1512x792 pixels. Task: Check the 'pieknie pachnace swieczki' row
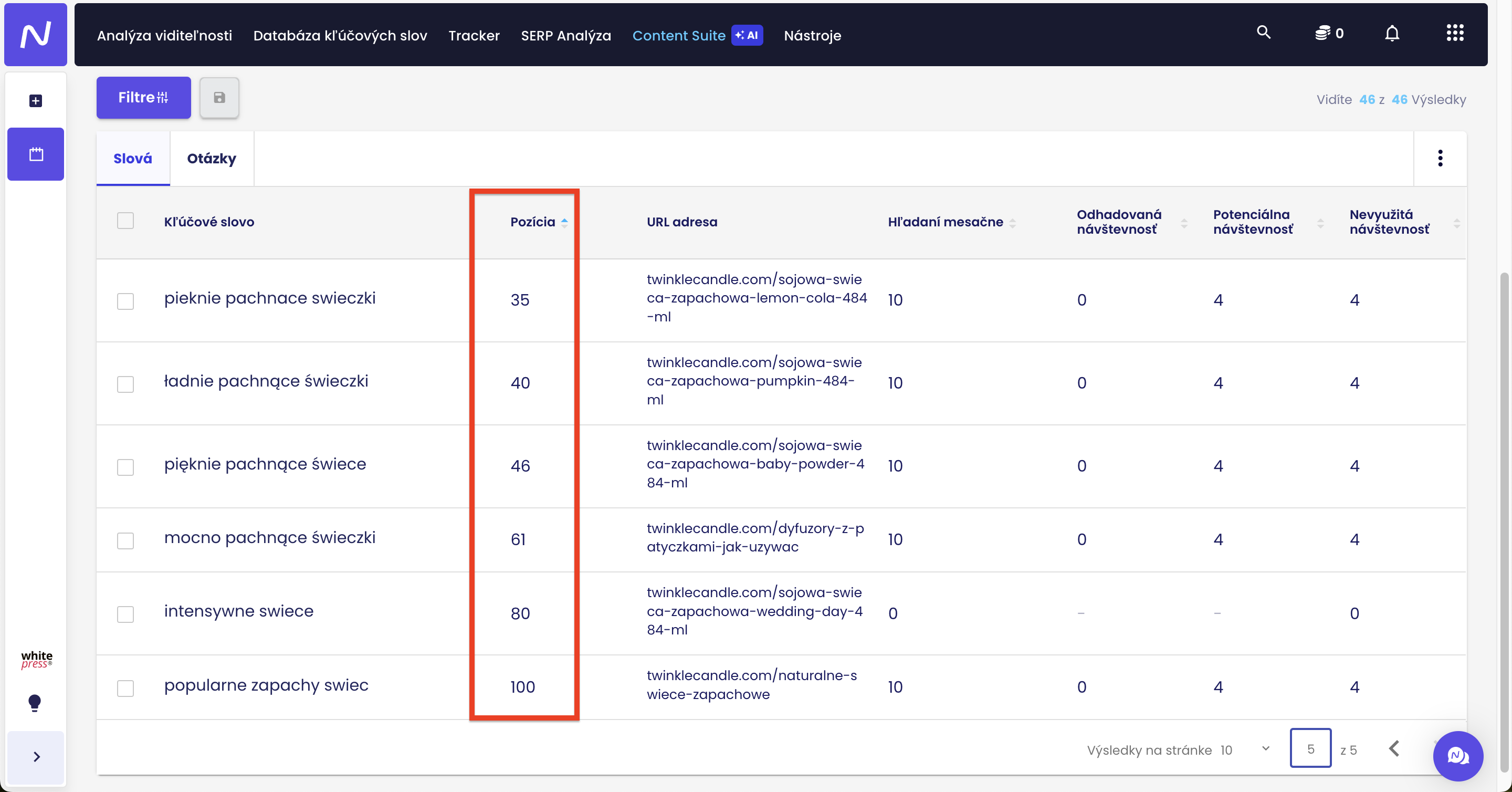point(125,301)
